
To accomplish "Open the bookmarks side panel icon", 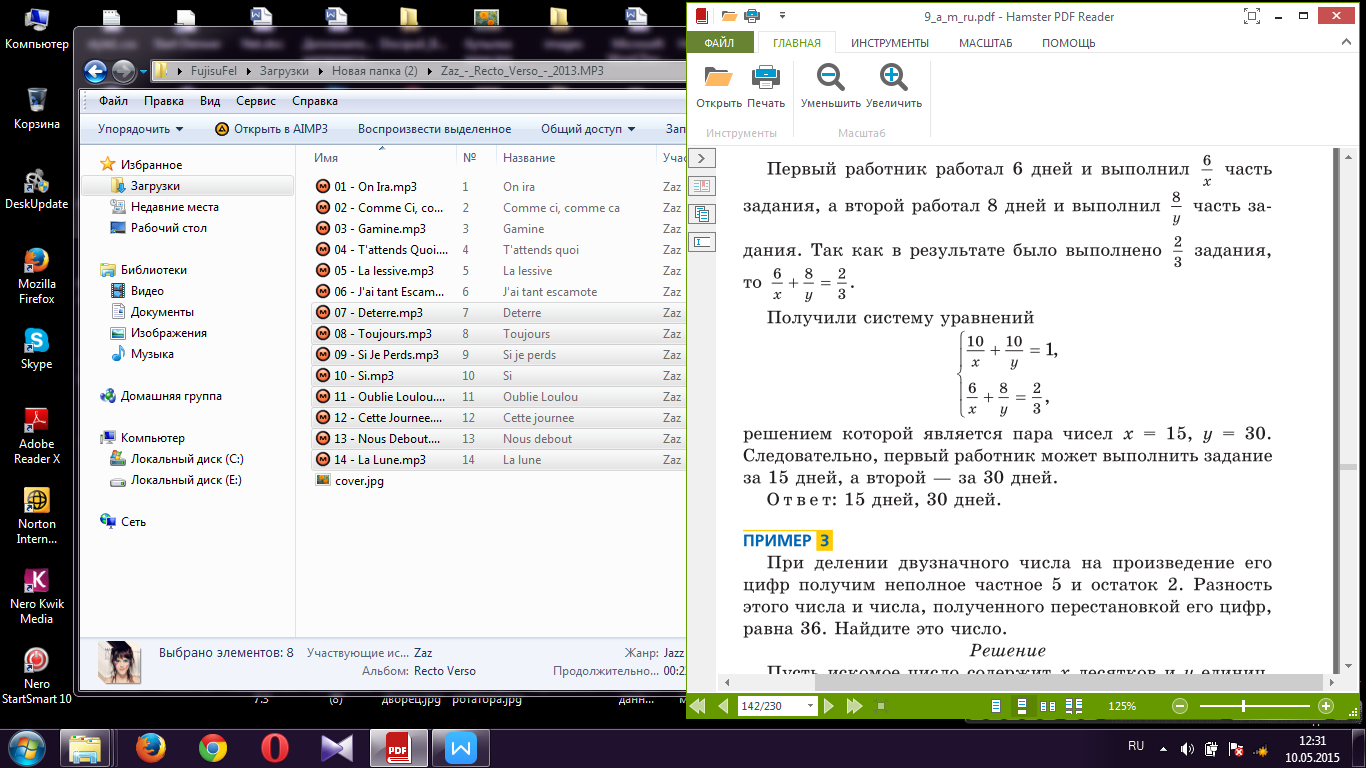I will pyautogui.click(x=702, y=186).
